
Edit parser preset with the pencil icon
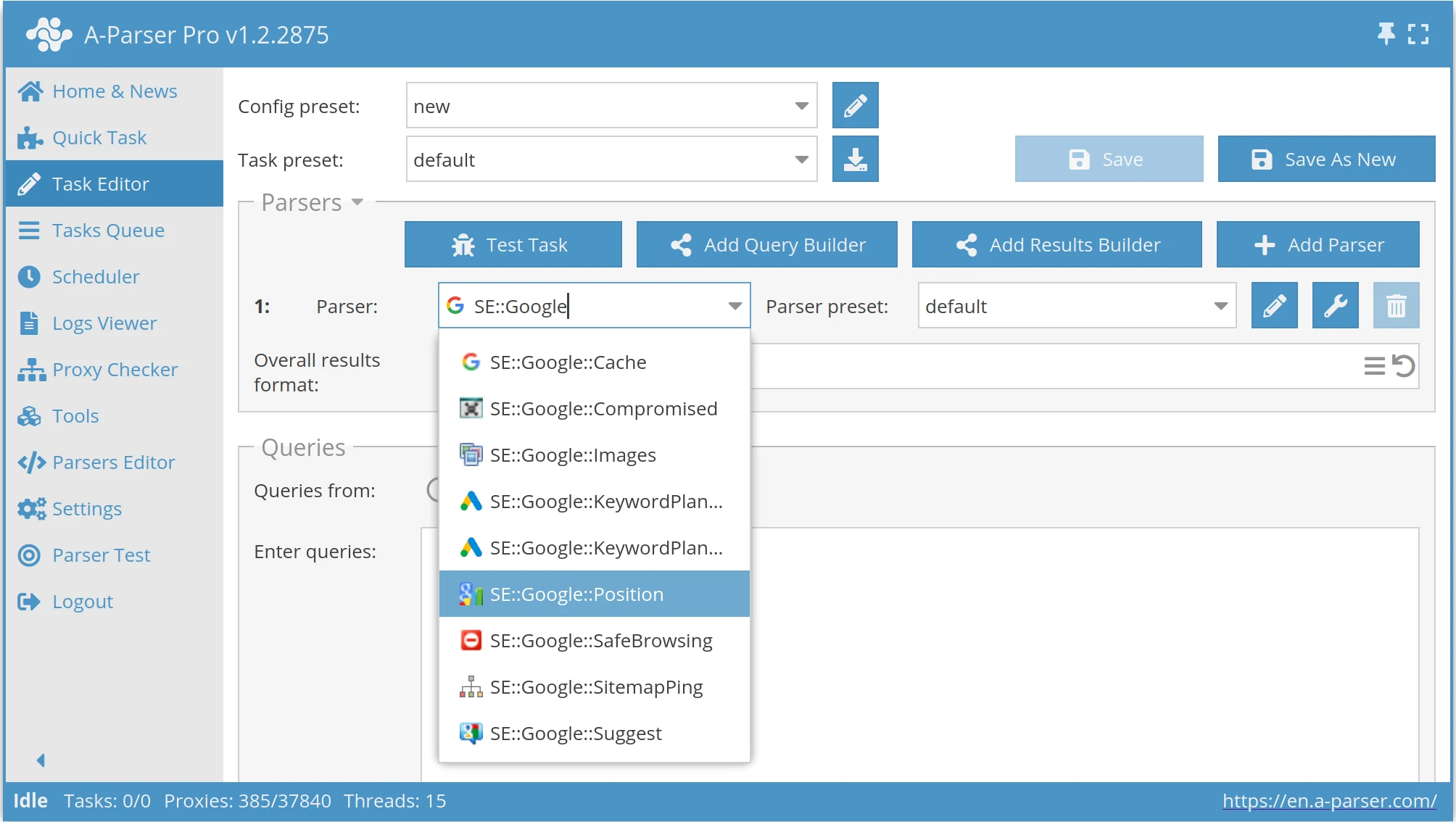[1274, 305]
